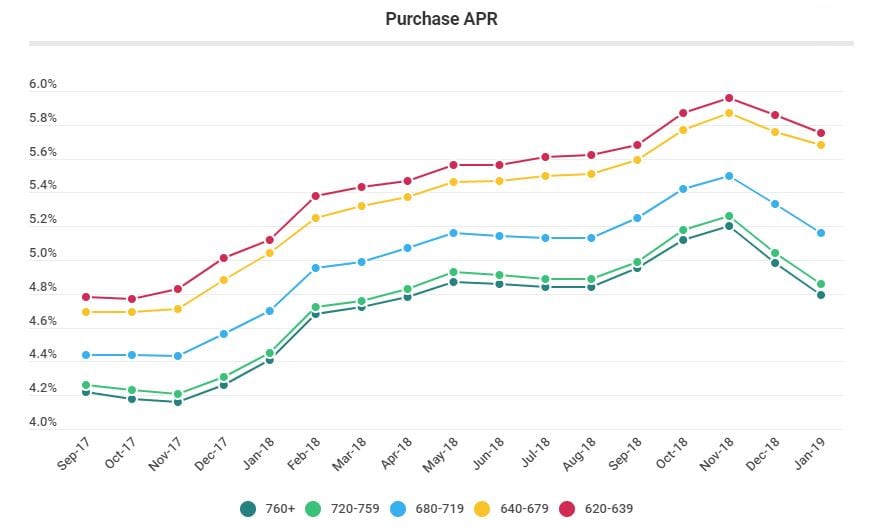877x532 pixels.
Task: Select yellow line's Jan-19 data point
Action: tap(821, 145)
